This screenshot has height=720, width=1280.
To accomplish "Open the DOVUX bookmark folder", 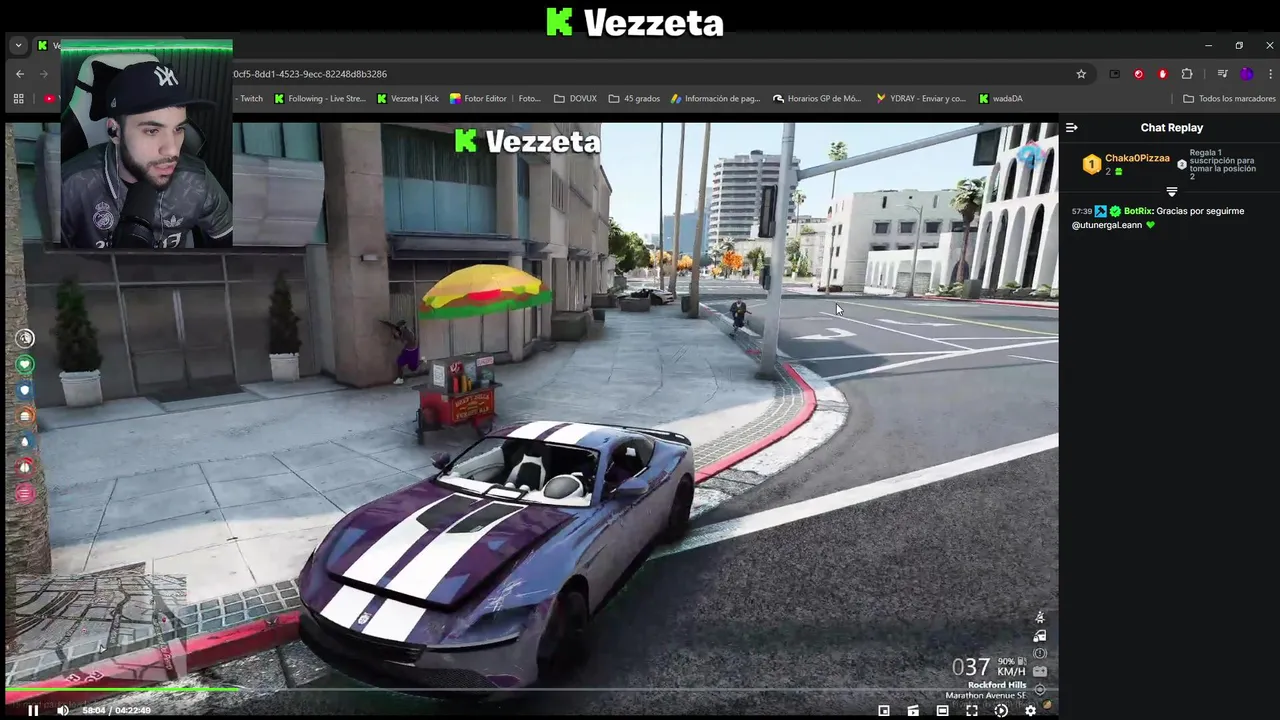I will click(575, 99).
